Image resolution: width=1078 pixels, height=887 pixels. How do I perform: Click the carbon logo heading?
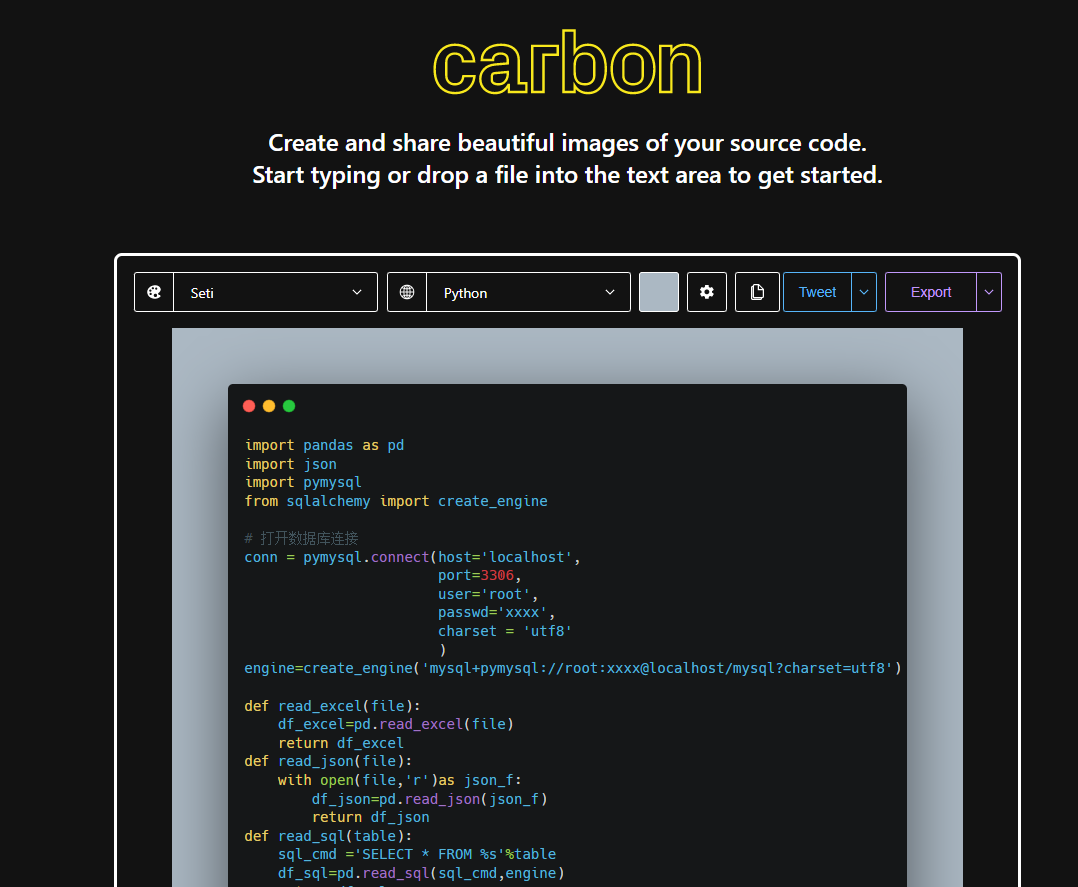(x=567, y=65)
